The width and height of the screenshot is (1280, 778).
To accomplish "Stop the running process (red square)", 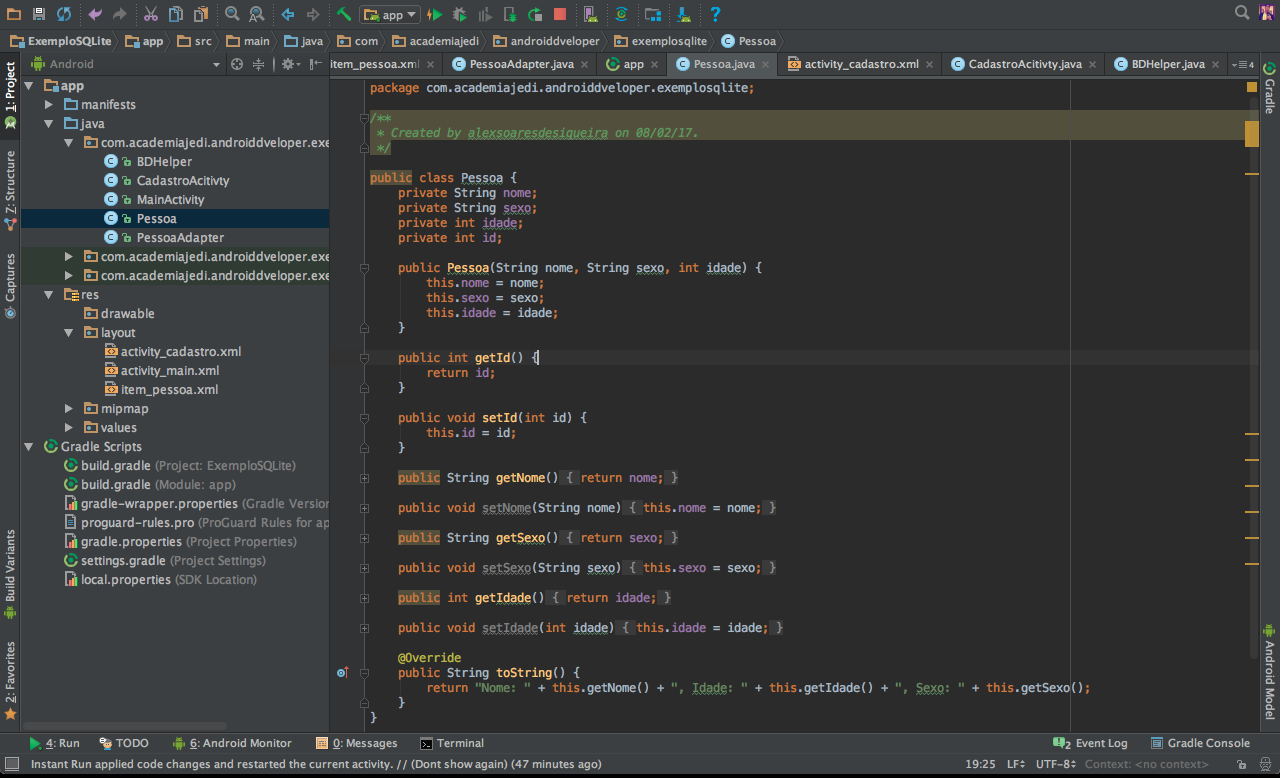I will coord(560,14).
